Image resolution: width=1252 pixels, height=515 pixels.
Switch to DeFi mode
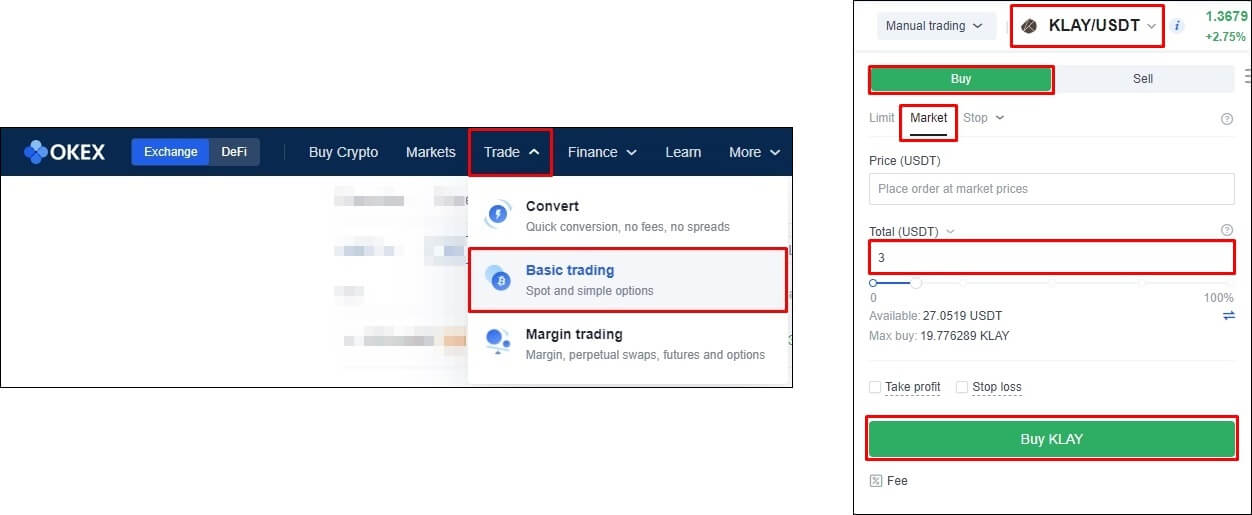pyautogui.click(x=234, y=152)
